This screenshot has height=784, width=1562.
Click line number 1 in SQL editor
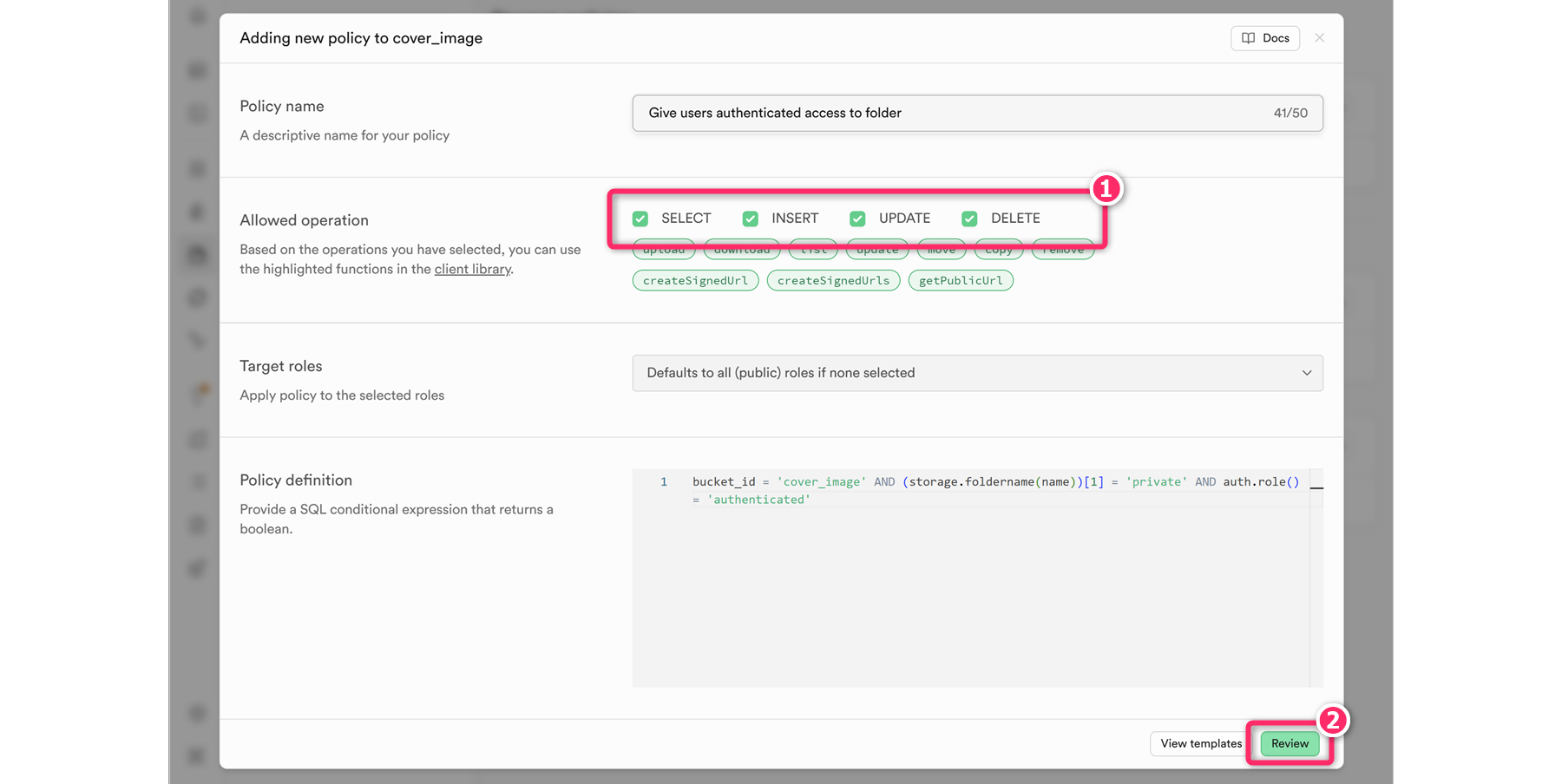click(664, 482)
